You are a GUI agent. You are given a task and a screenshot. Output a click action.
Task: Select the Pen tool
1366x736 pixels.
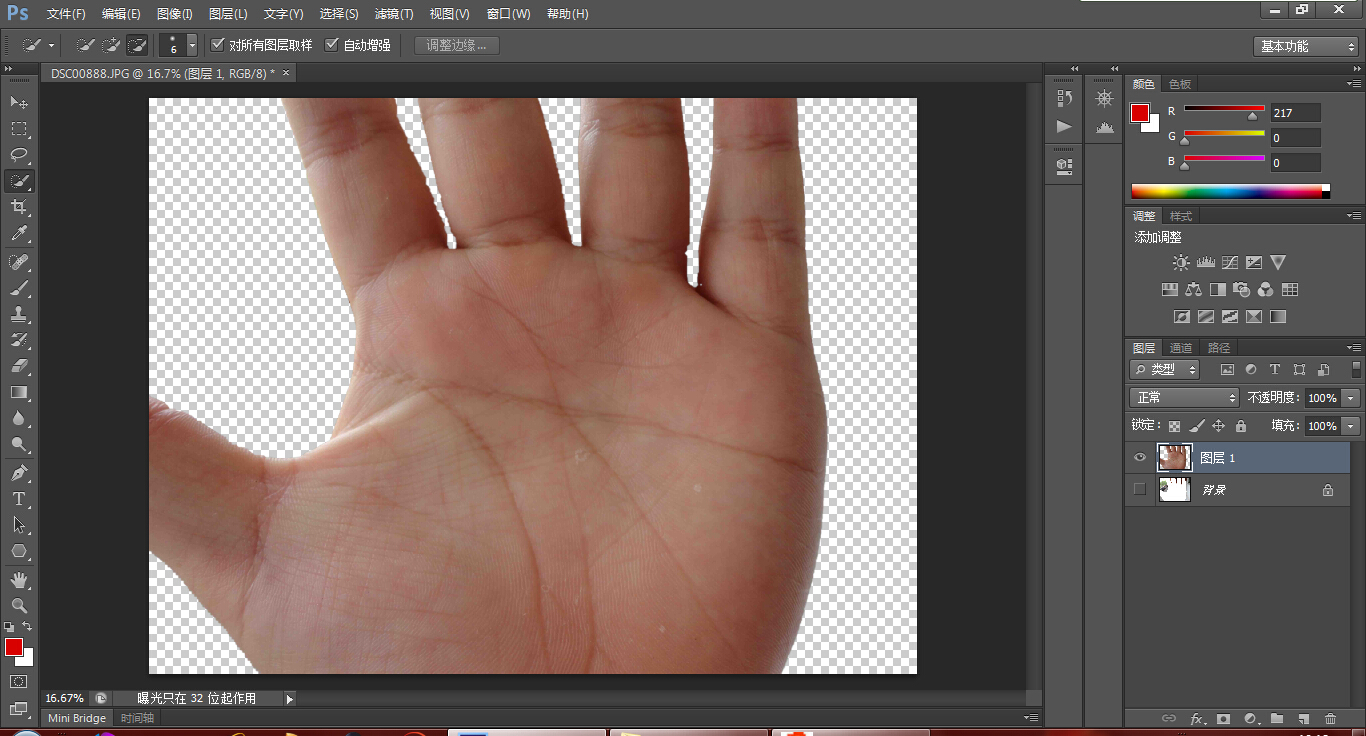(19, 472)
